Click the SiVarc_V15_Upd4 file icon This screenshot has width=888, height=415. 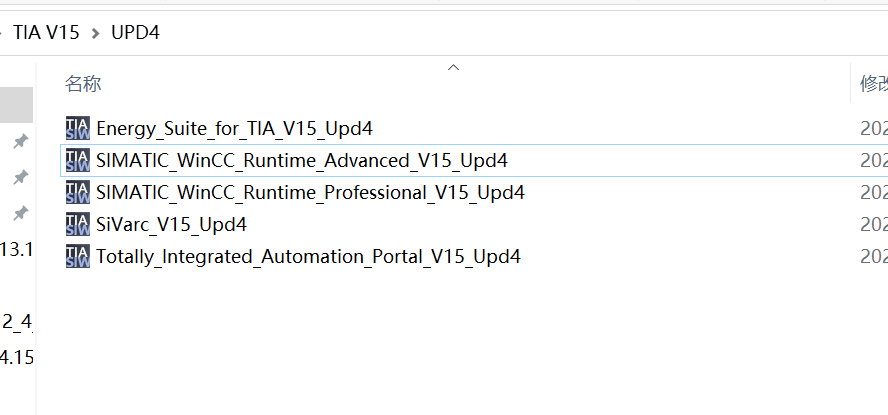tap(77, 224)
